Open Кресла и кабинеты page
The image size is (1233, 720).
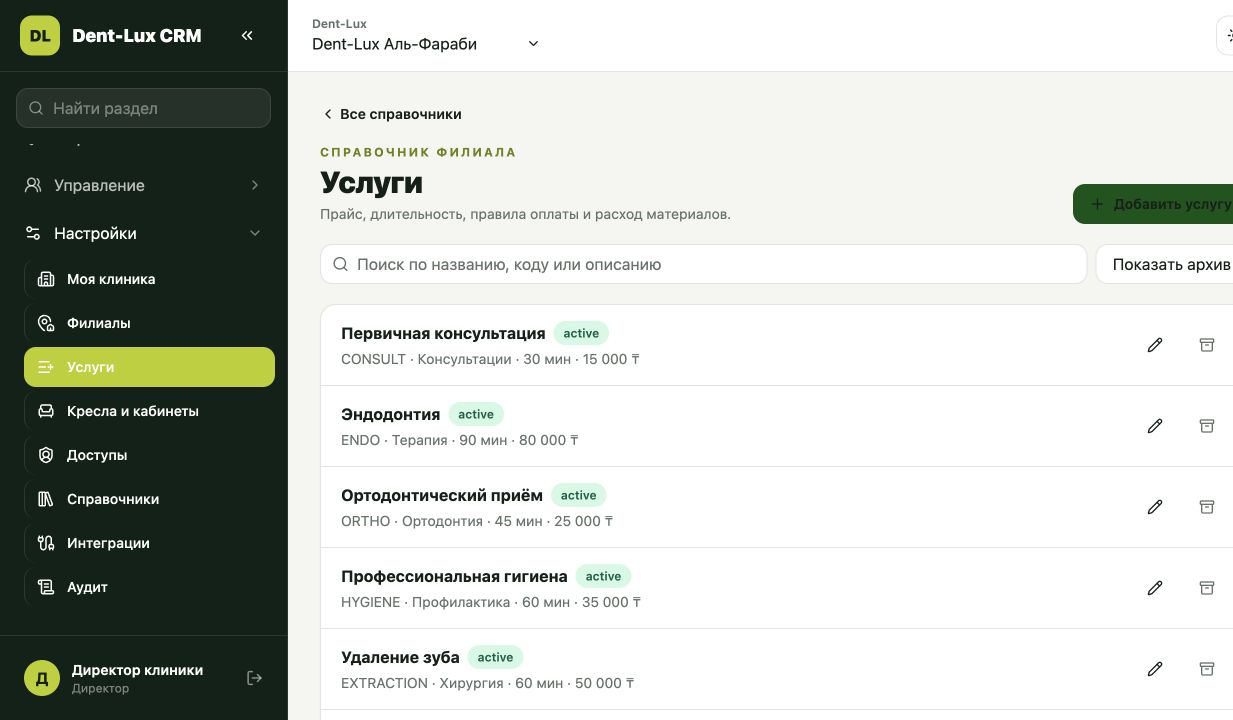(x=149, y=411)
